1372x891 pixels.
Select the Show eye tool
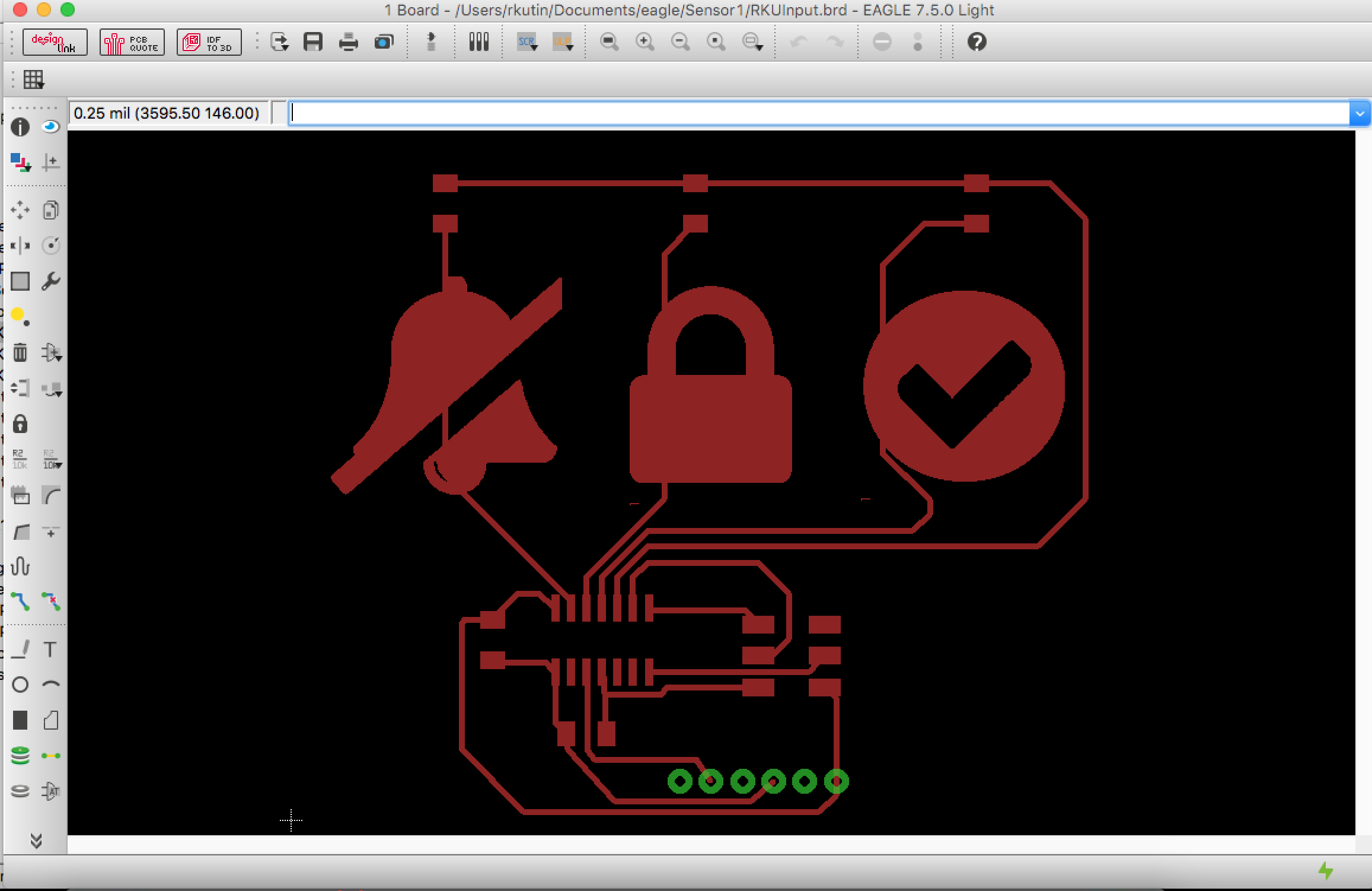pos(51,127)
